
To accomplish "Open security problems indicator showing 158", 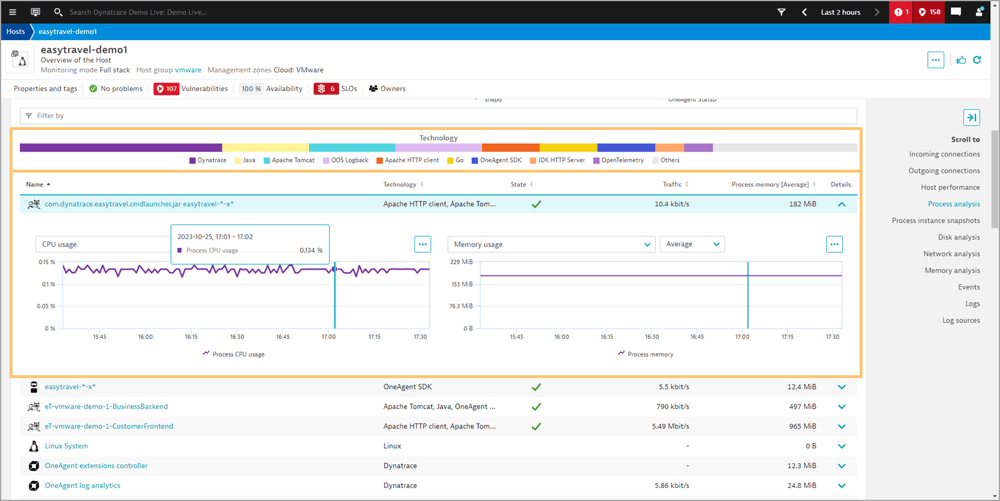I will click(929, 12).
